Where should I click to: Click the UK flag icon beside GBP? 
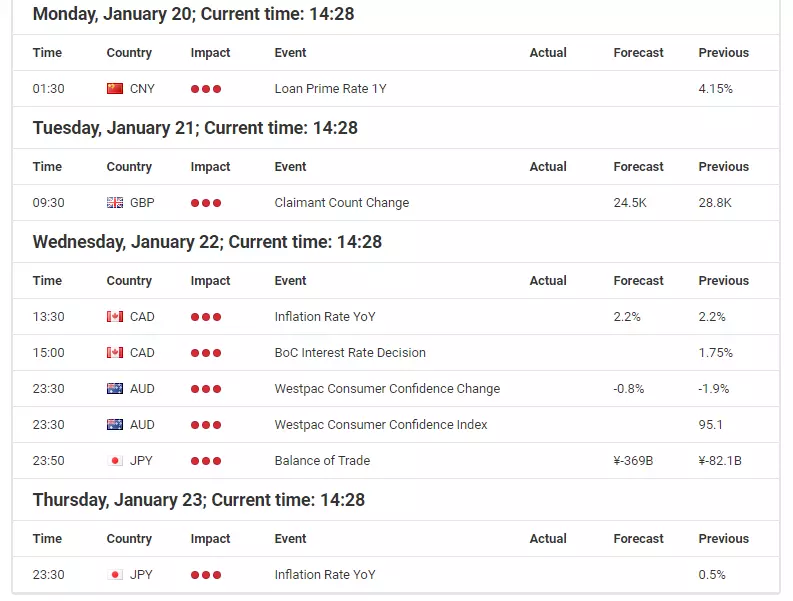click(x=115, y=203)
